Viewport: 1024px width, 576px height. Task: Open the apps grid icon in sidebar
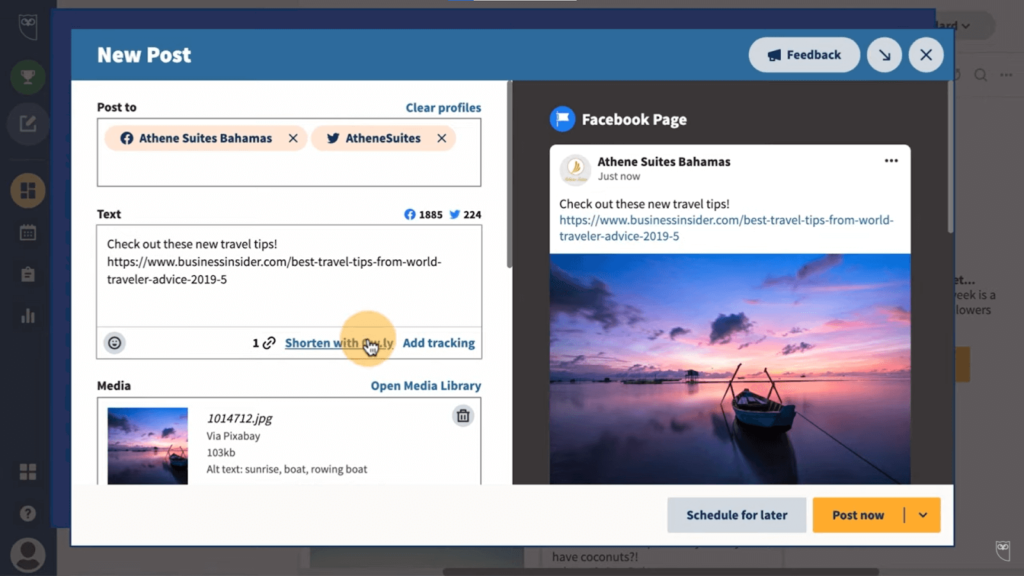click(27, 472)
